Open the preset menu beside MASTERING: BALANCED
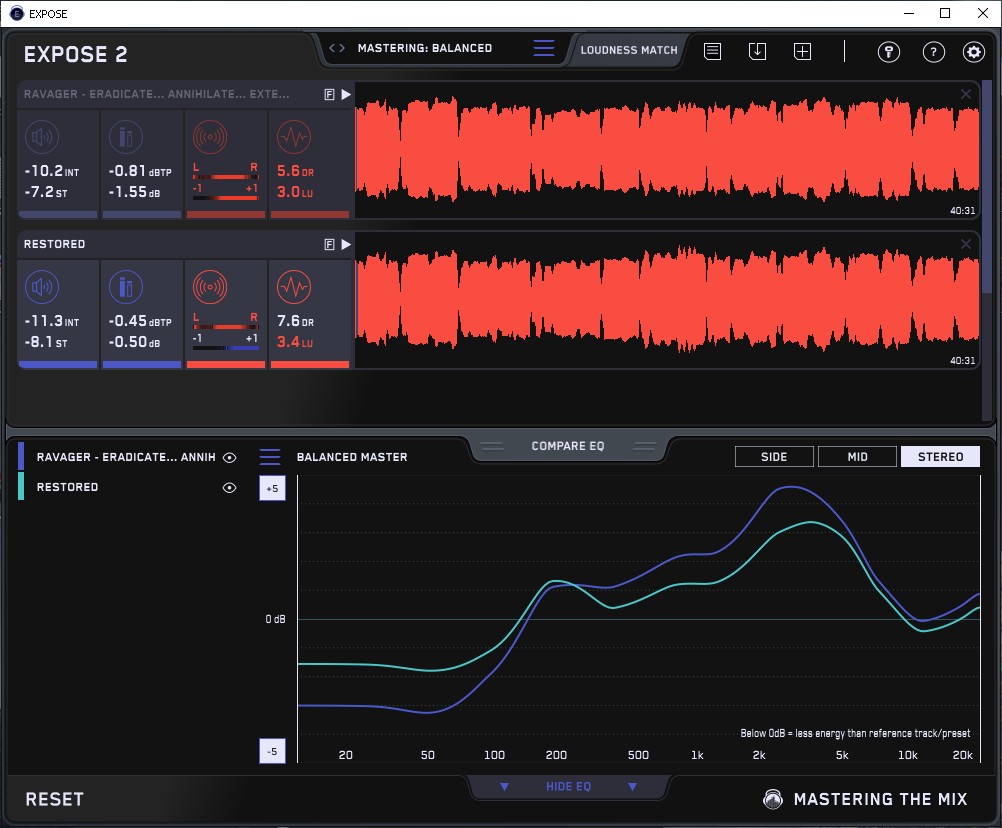1002x828 pixels. 544,48
